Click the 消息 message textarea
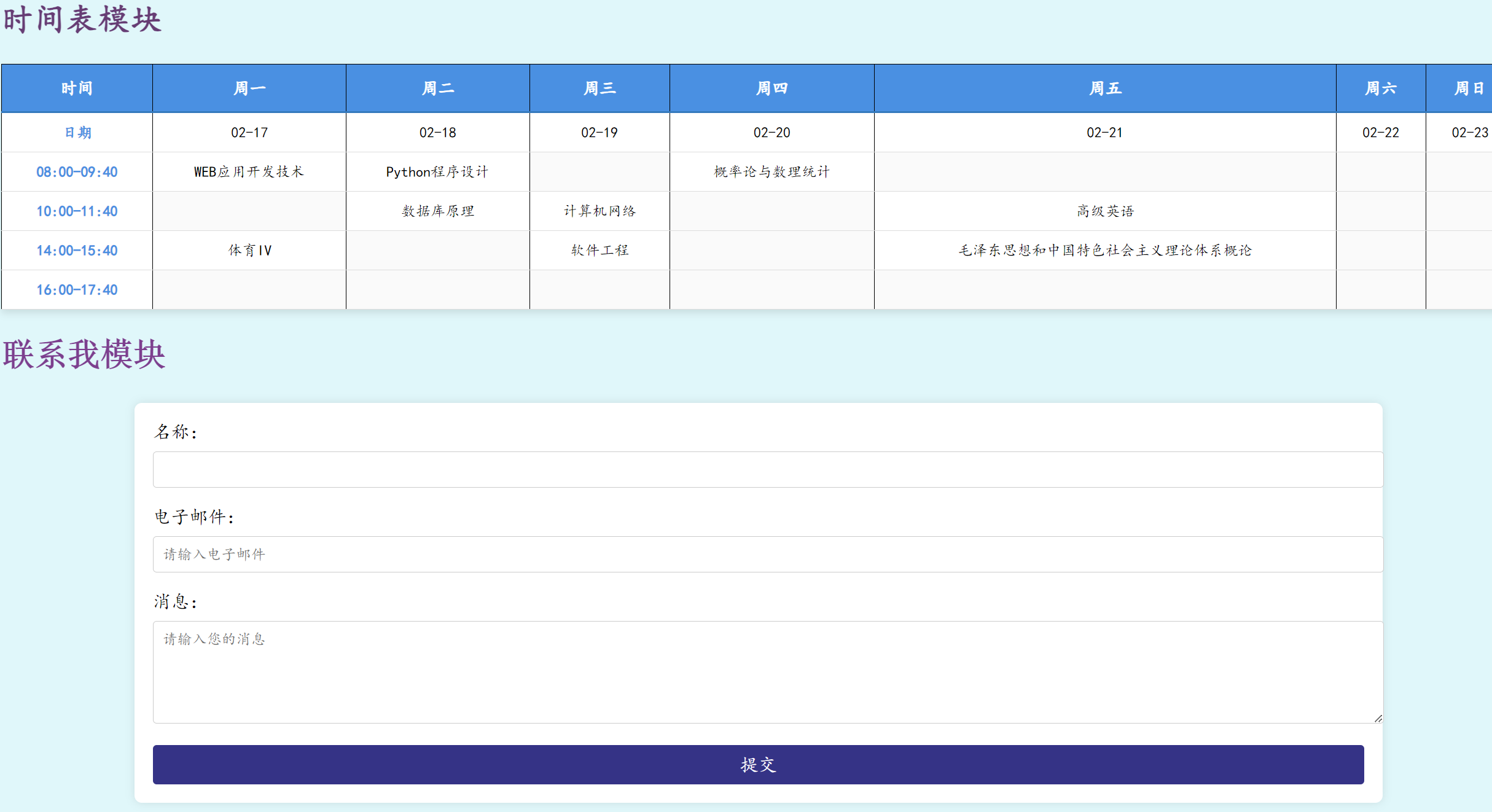The height and width of the screenshot is (812, 1492). point(768,672)
